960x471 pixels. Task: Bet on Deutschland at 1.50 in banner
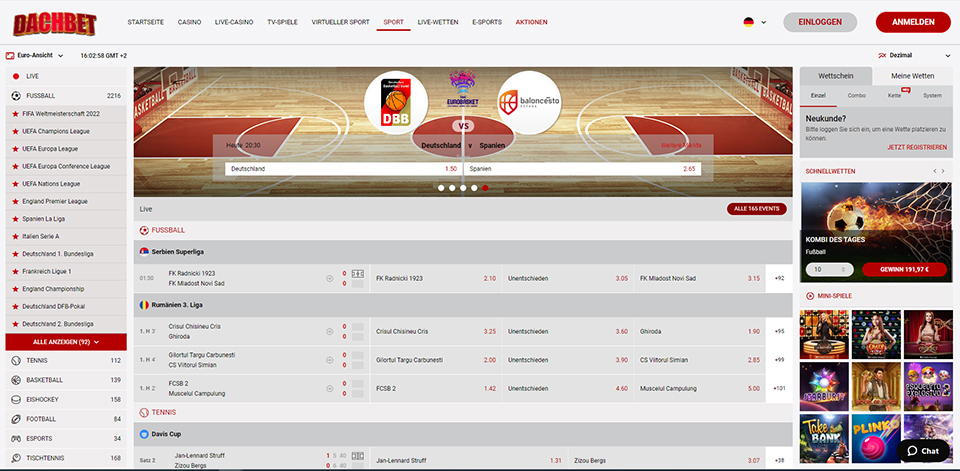343,168
